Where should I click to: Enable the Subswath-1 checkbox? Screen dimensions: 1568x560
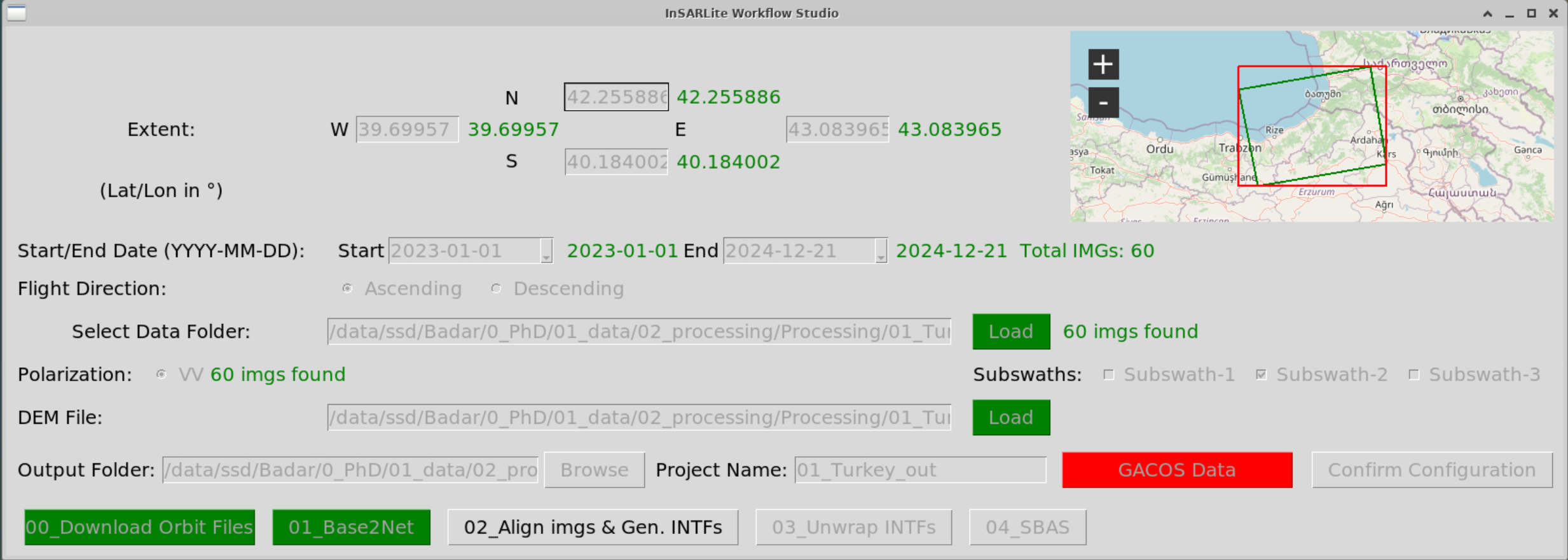pos(1109,375)
